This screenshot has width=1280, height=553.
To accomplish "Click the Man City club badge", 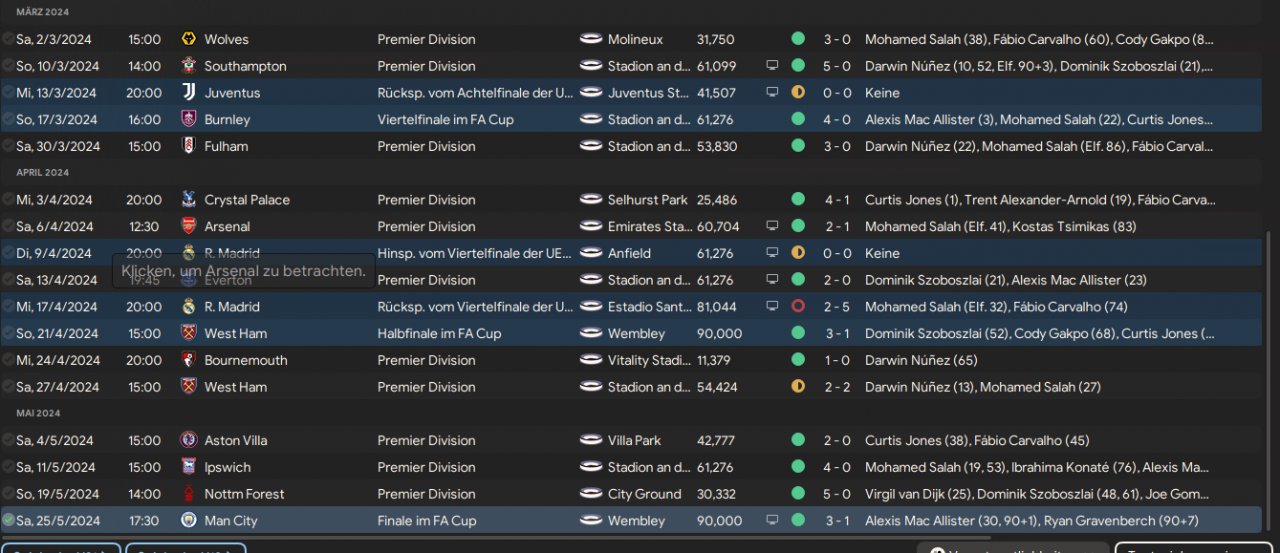I will click(188, 521).
